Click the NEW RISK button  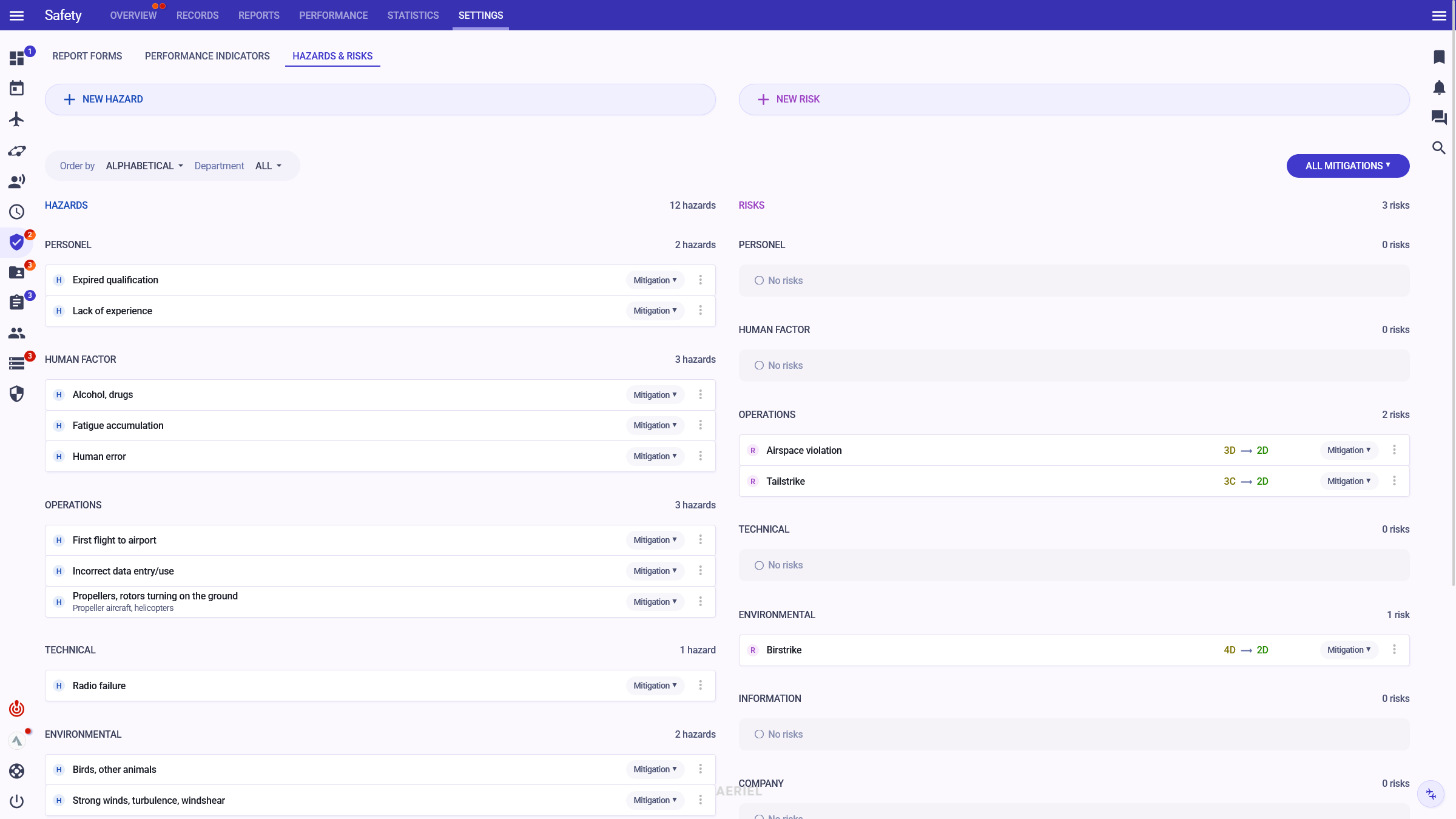tap(1073, 99)
